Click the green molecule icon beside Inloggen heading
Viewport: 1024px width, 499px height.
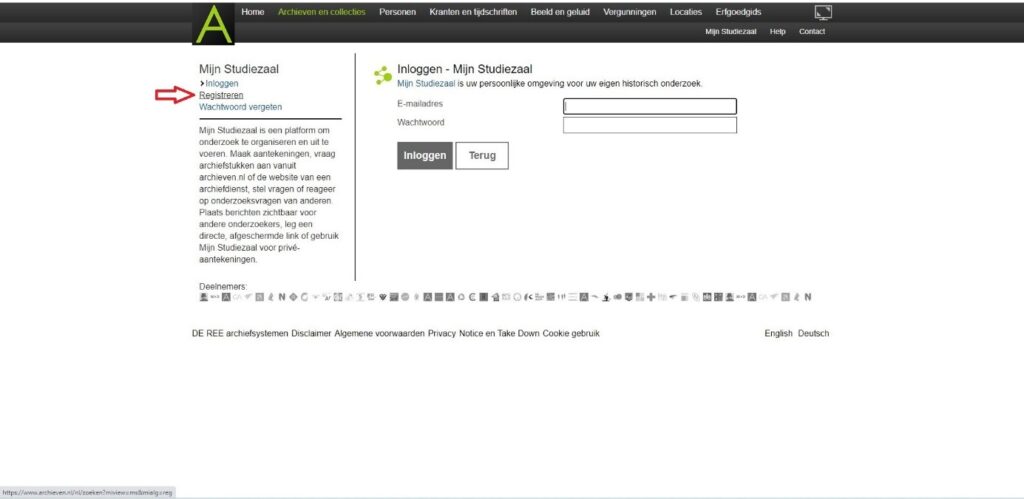(382, 75)
